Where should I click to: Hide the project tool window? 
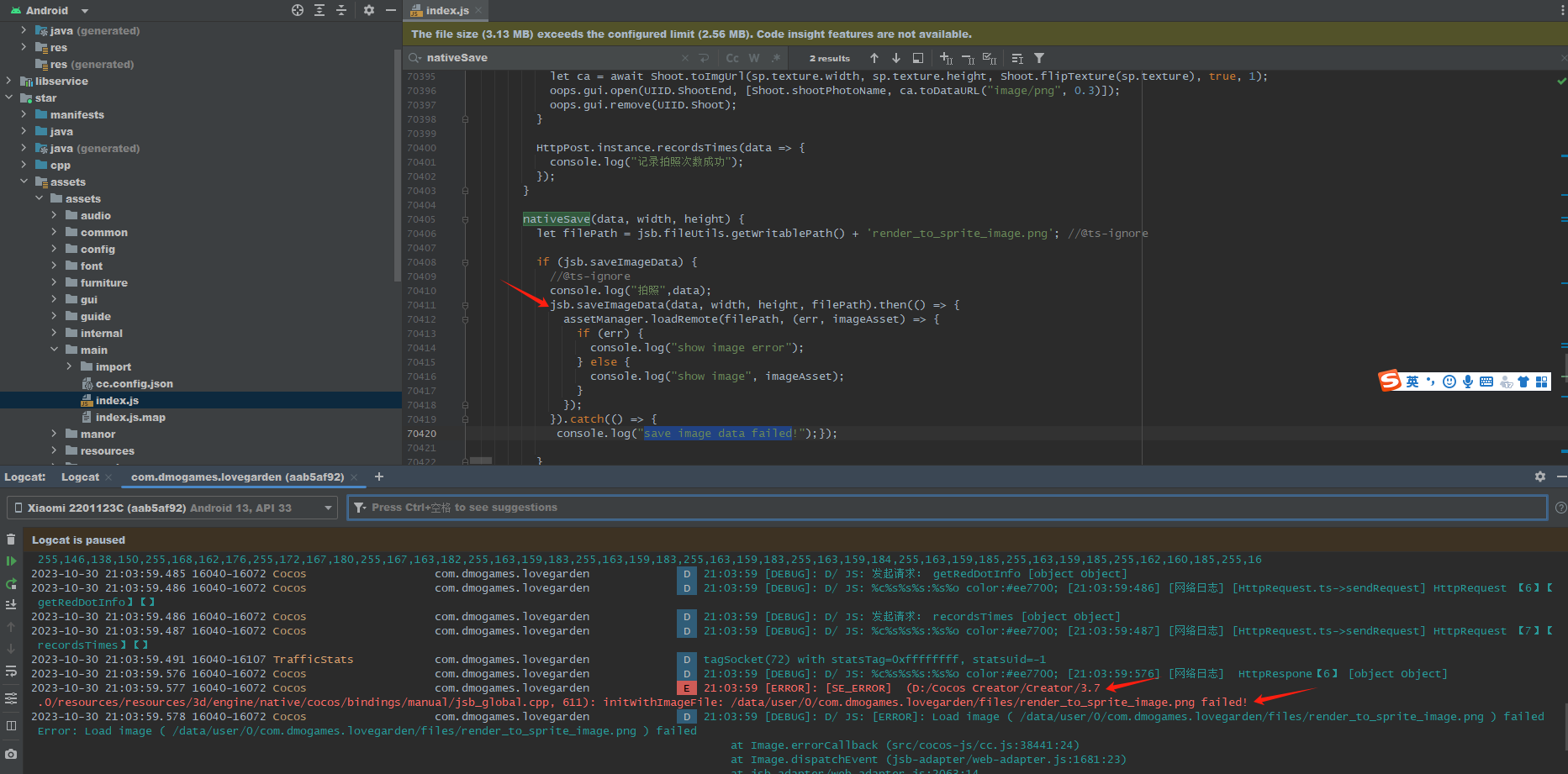[x=390, y=10]
